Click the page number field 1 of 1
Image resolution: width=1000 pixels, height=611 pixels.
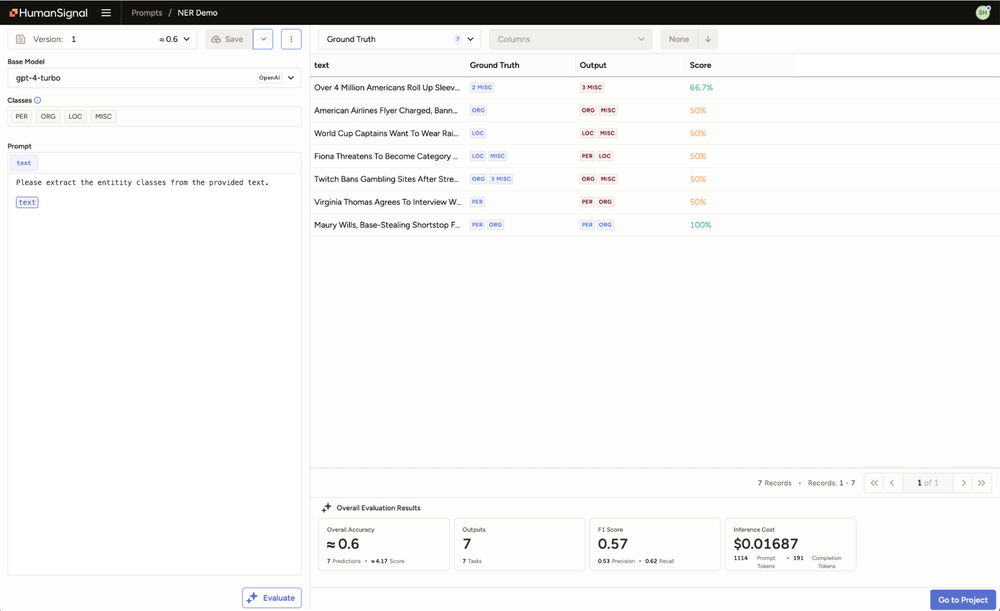pos(927,483)
